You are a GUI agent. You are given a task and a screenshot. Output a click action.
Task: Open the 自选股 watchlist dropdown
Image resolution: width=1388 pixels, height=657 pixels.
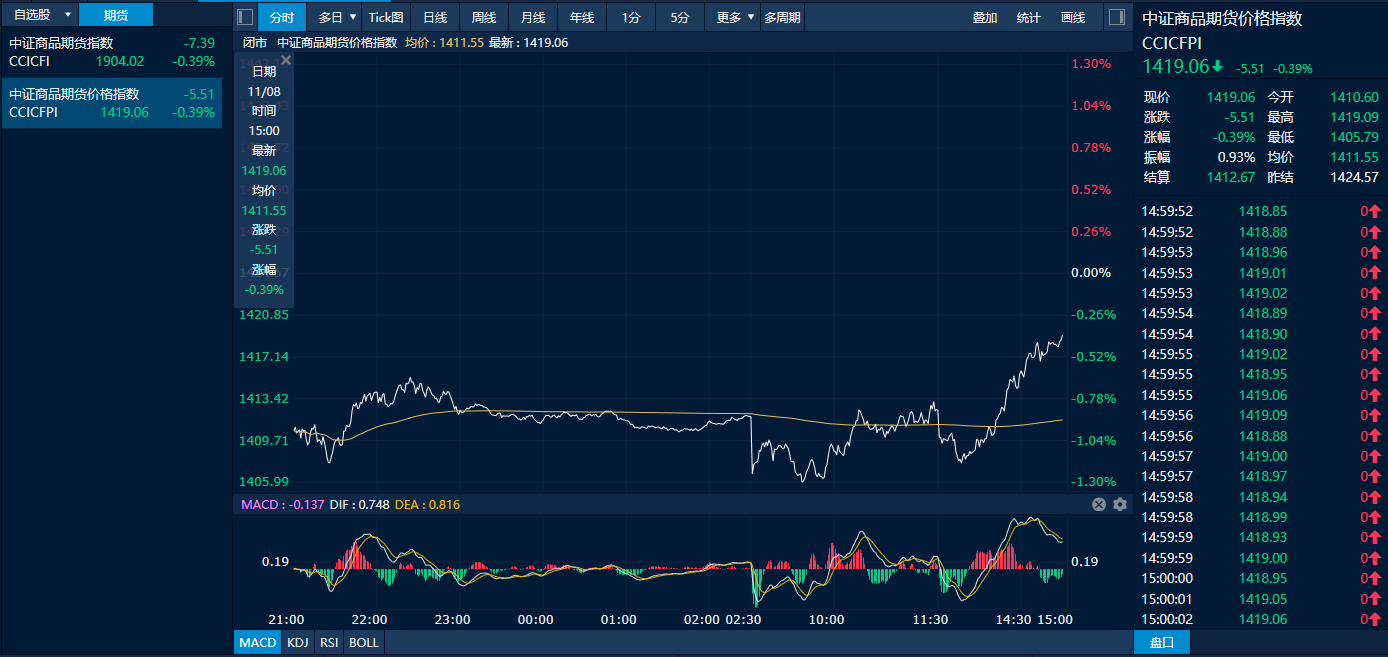(x=68, y=15)
